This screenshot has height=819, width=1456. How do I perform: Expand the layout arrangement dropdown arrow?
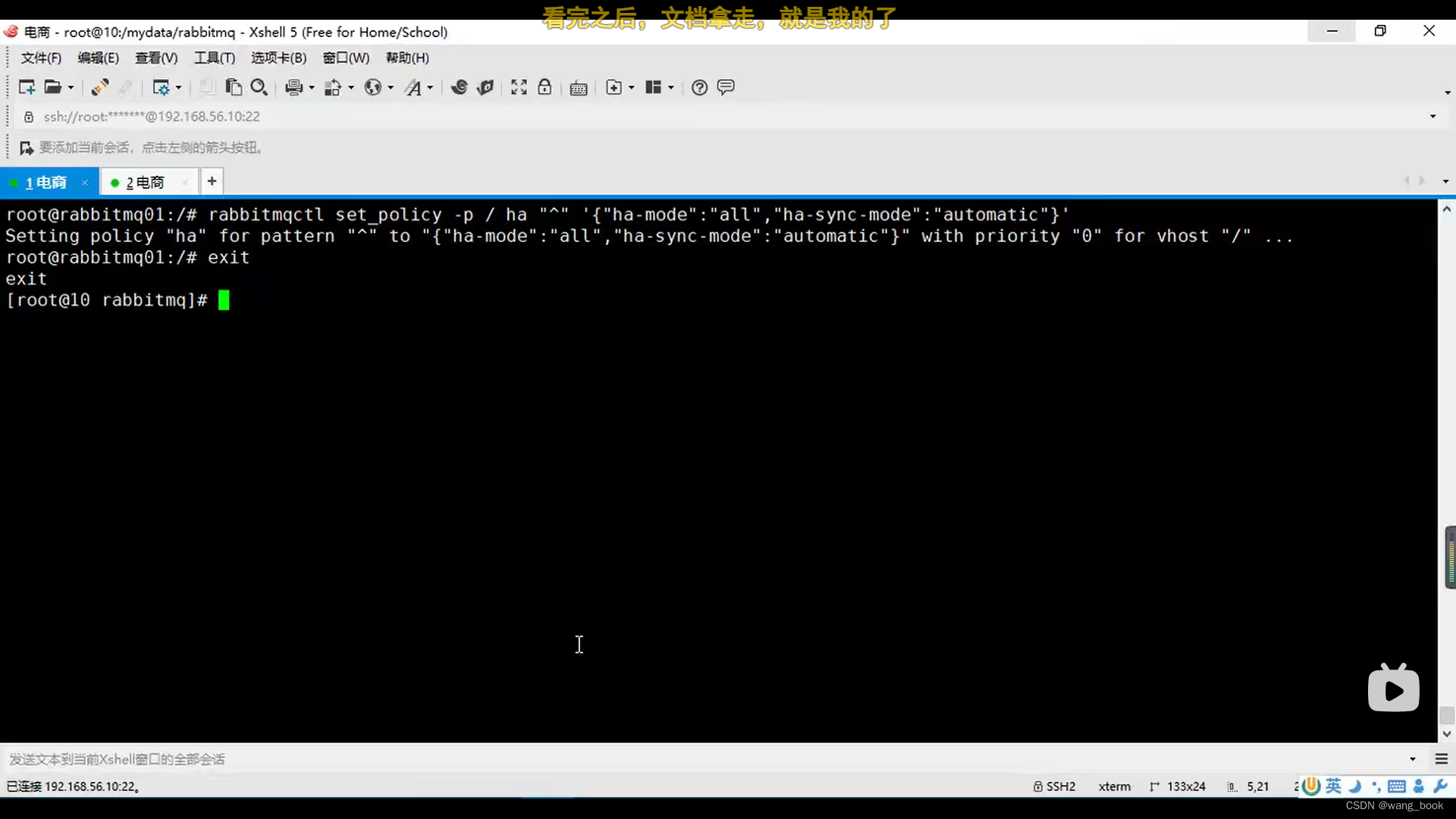tap(671, 88)
